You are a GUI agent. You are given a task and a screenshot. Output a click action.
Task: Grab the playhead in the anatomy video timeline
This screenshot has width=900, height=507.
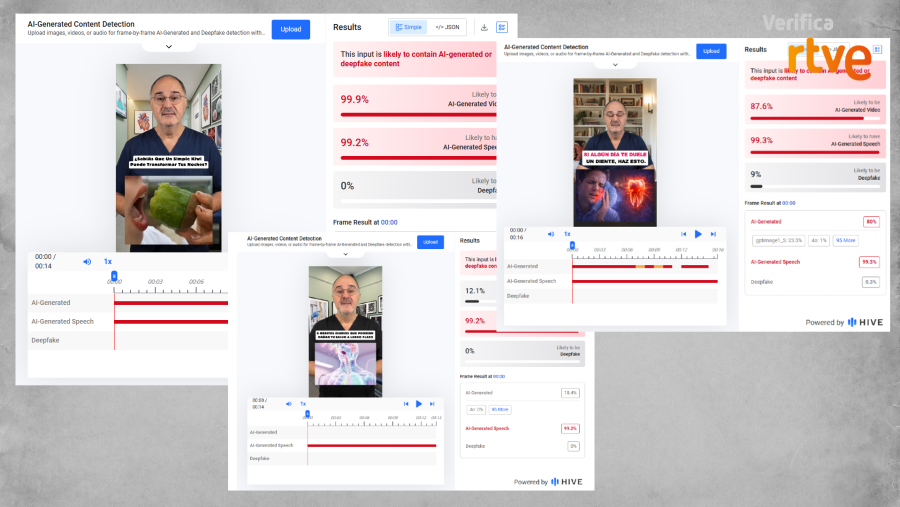coord(308,414)
